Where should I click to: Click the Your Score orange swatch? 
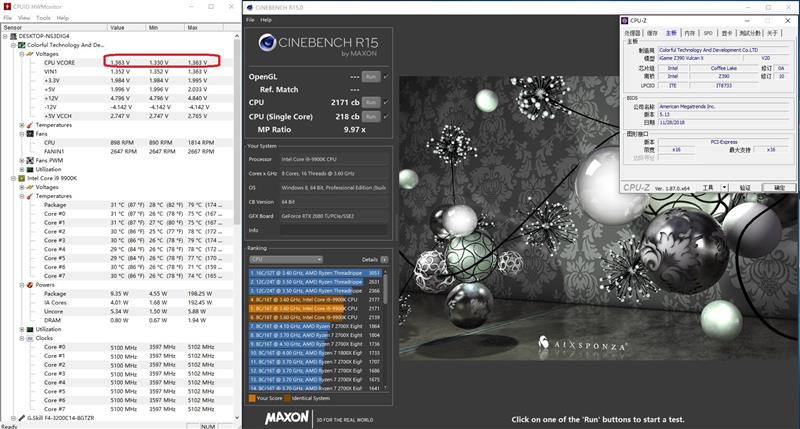[x=252, y=398]
